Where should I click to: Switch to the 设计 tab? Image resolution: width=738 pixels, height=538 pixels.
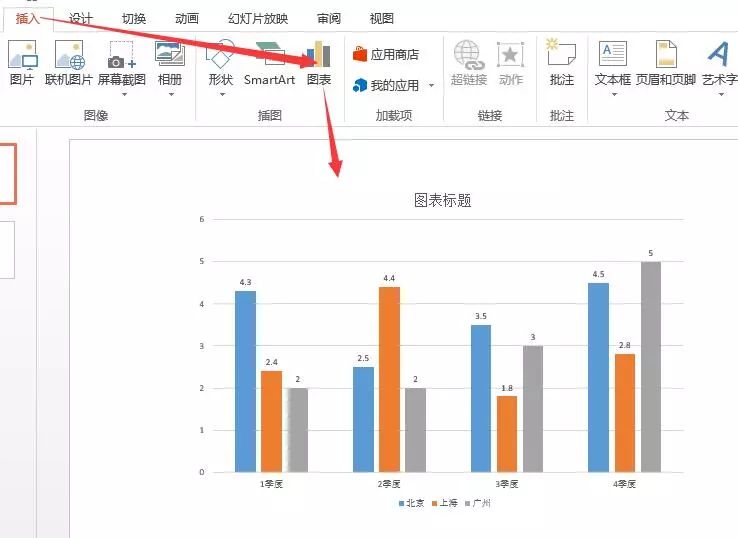click(x=80, y=19)
